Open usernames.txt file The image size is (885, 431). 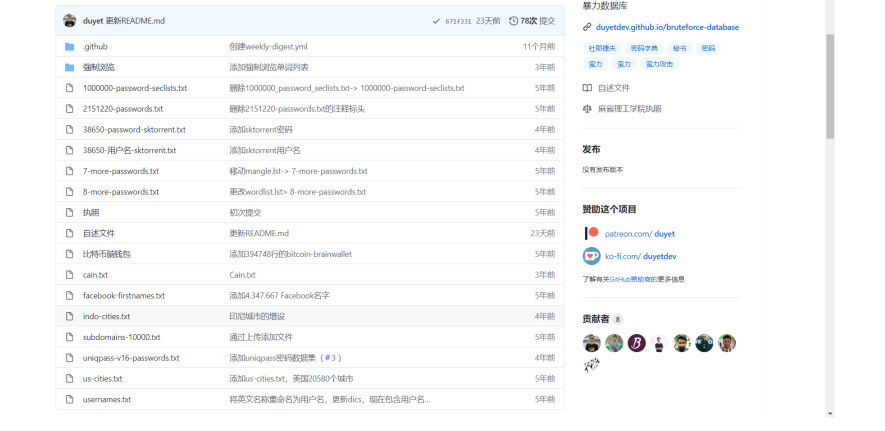pos(107,399)
